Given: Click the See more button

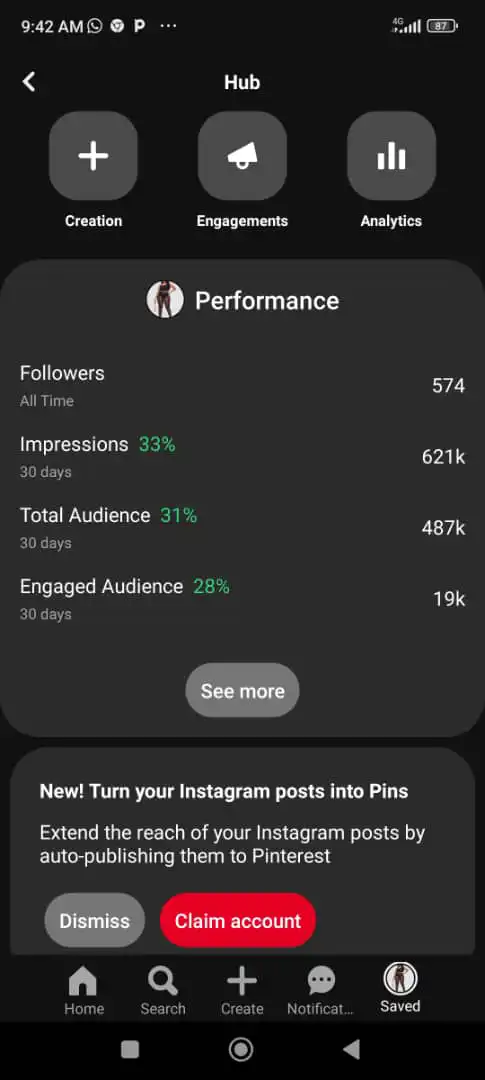Looking at the screenshot, I should pos(242,690).
